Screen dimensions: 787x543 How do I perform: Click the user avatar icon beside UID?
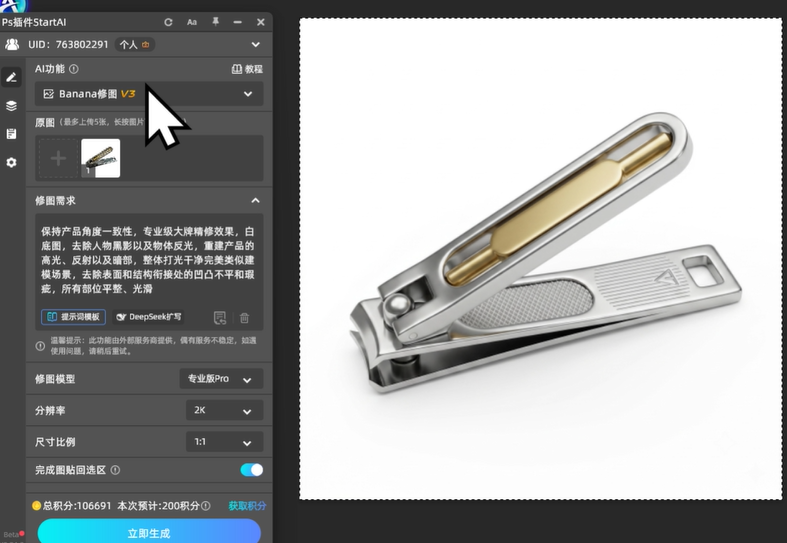[x=12, y=44]
